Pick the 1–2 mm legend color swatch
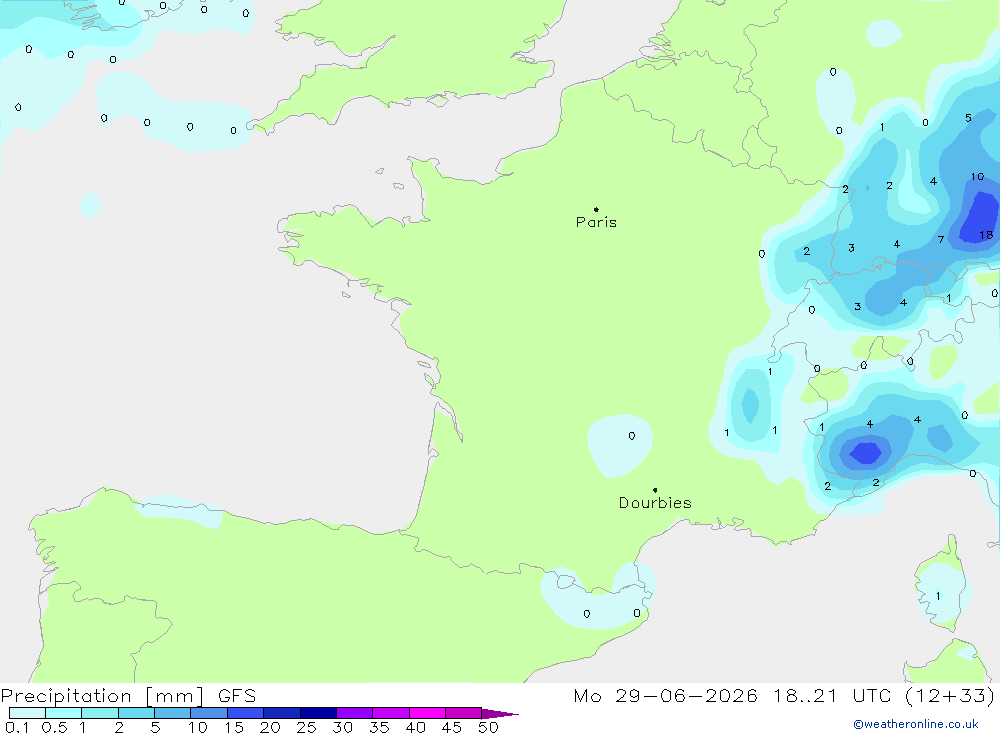The image size is (1000, 733). point(100,713)
